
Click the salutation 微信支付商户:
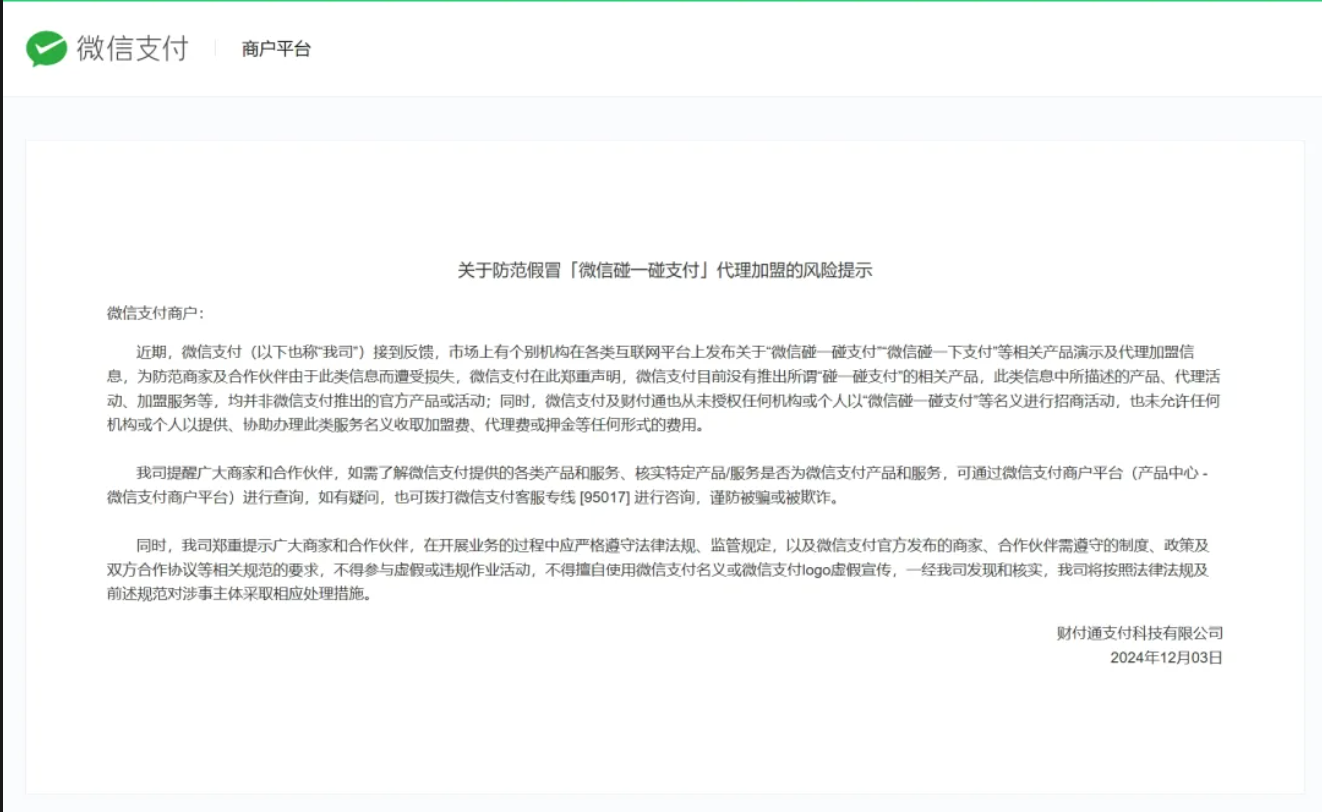pos(155,313)
